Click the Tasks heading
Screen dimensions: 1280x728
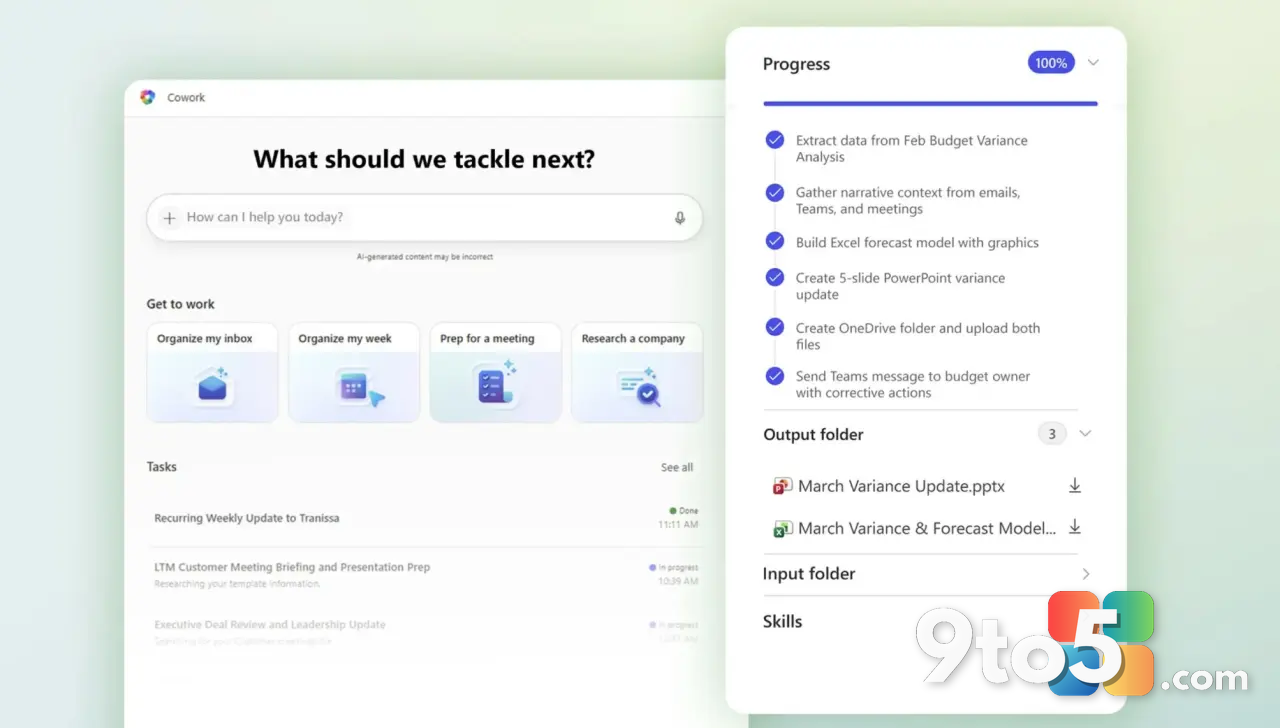coord(162,466)
